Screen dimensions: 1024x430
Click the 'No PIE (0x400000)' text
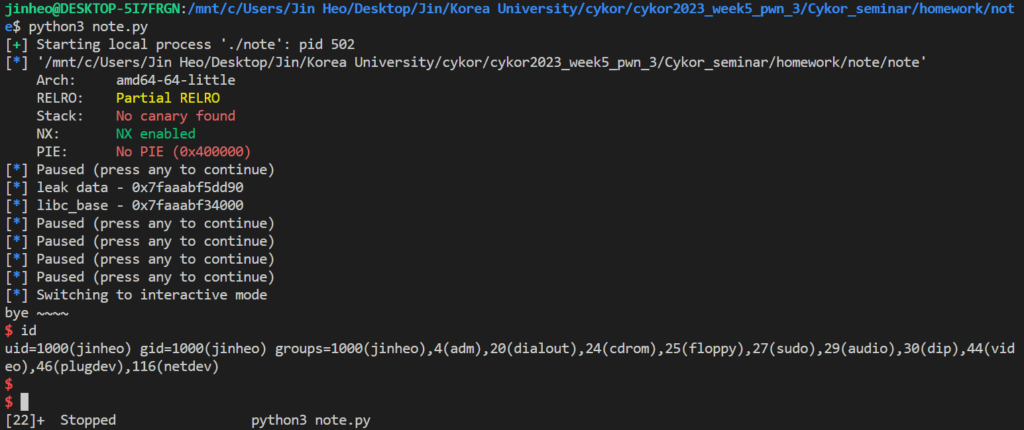coord(184,152)
